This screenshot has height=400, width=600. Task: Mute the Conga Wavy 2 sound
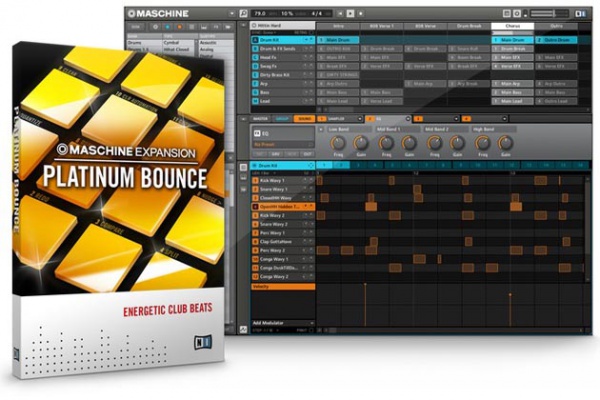click(x=306, y=276)
